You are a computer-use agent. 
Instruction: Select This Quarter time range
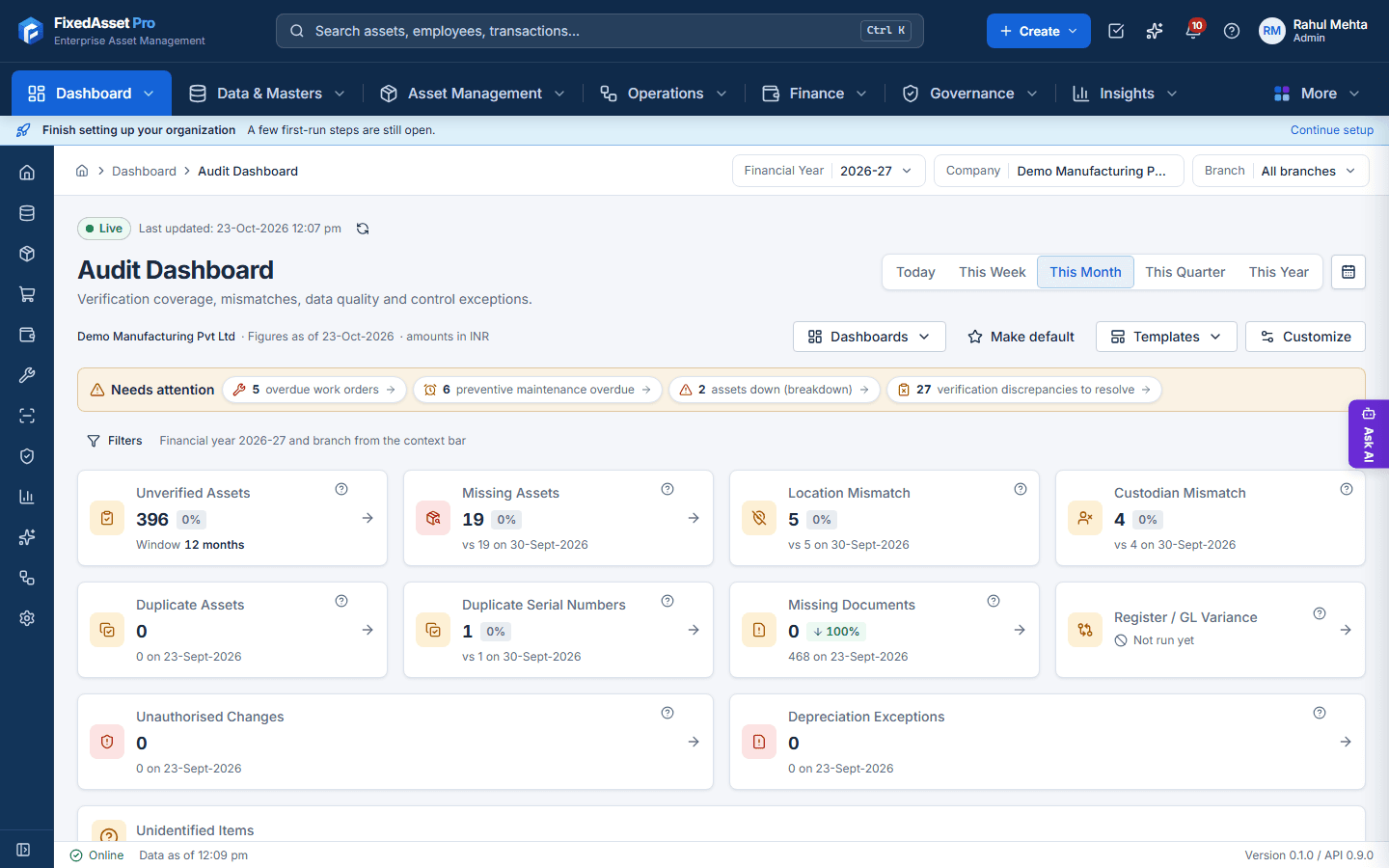[x=1185, y=272]
